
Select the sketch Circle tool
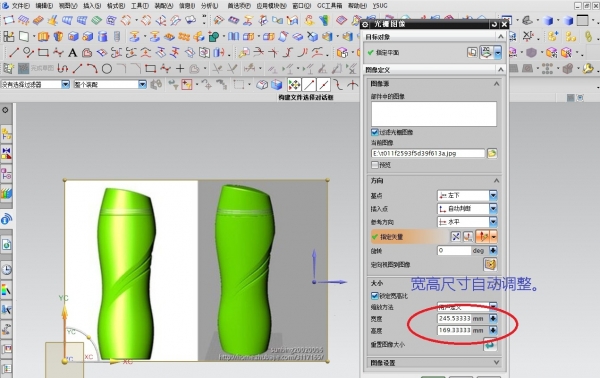107,69
